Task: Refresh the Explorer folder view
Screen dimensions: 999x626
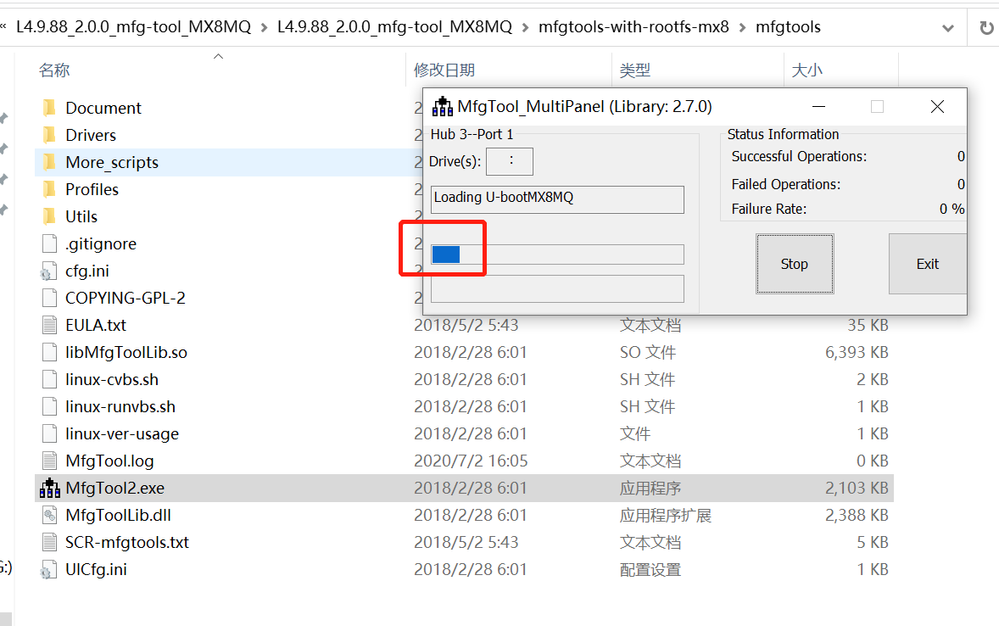Action: (x=986, y=27)
